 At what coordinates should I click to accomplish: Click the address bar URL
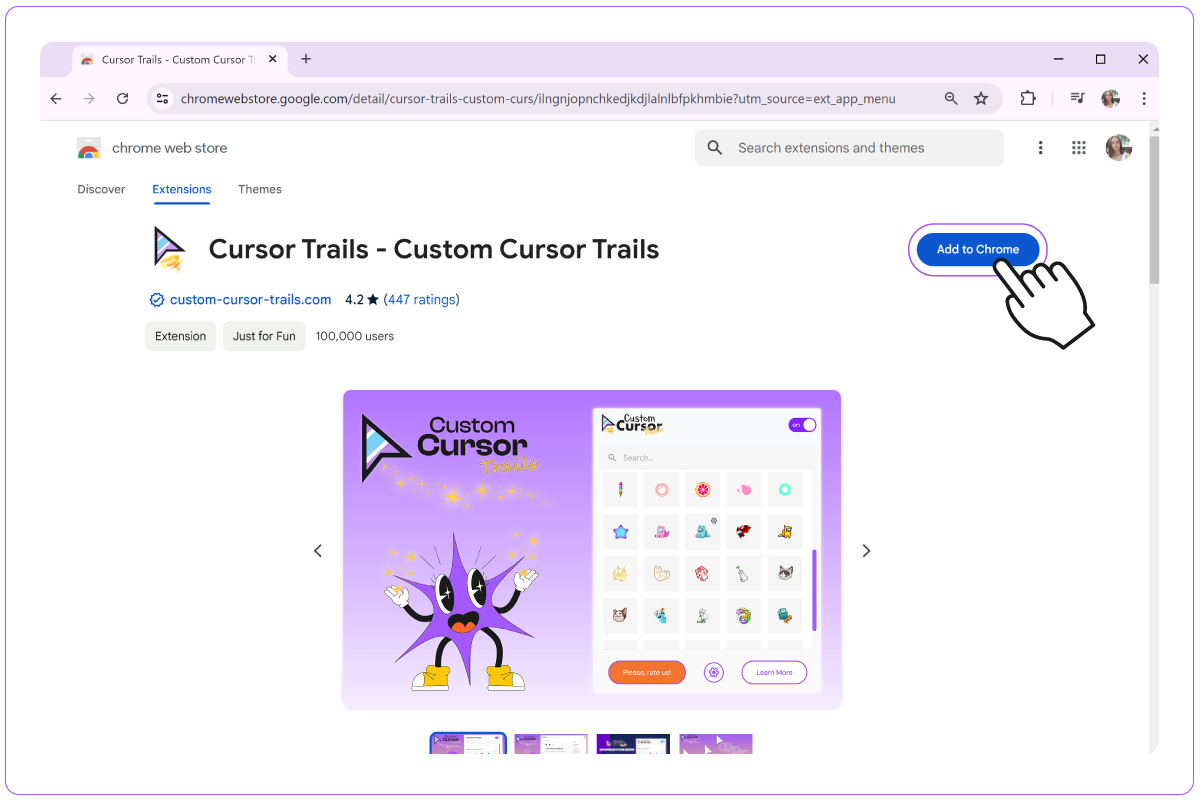coord(538,99)
